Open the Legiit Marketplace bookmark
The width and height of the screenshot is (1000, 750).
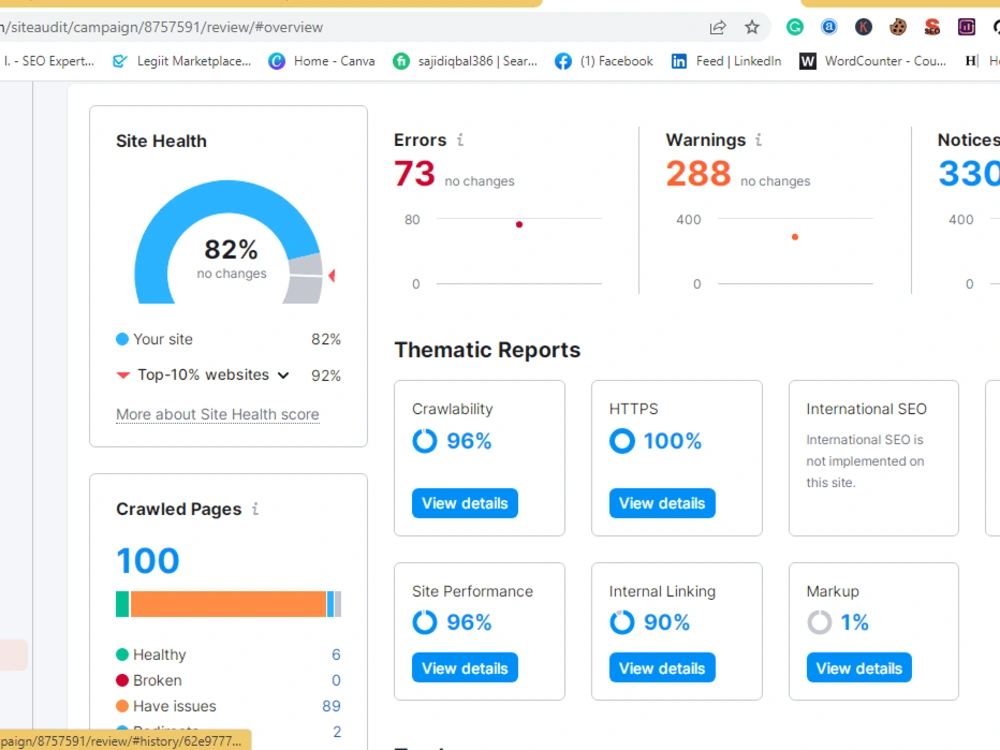[182, 61]
